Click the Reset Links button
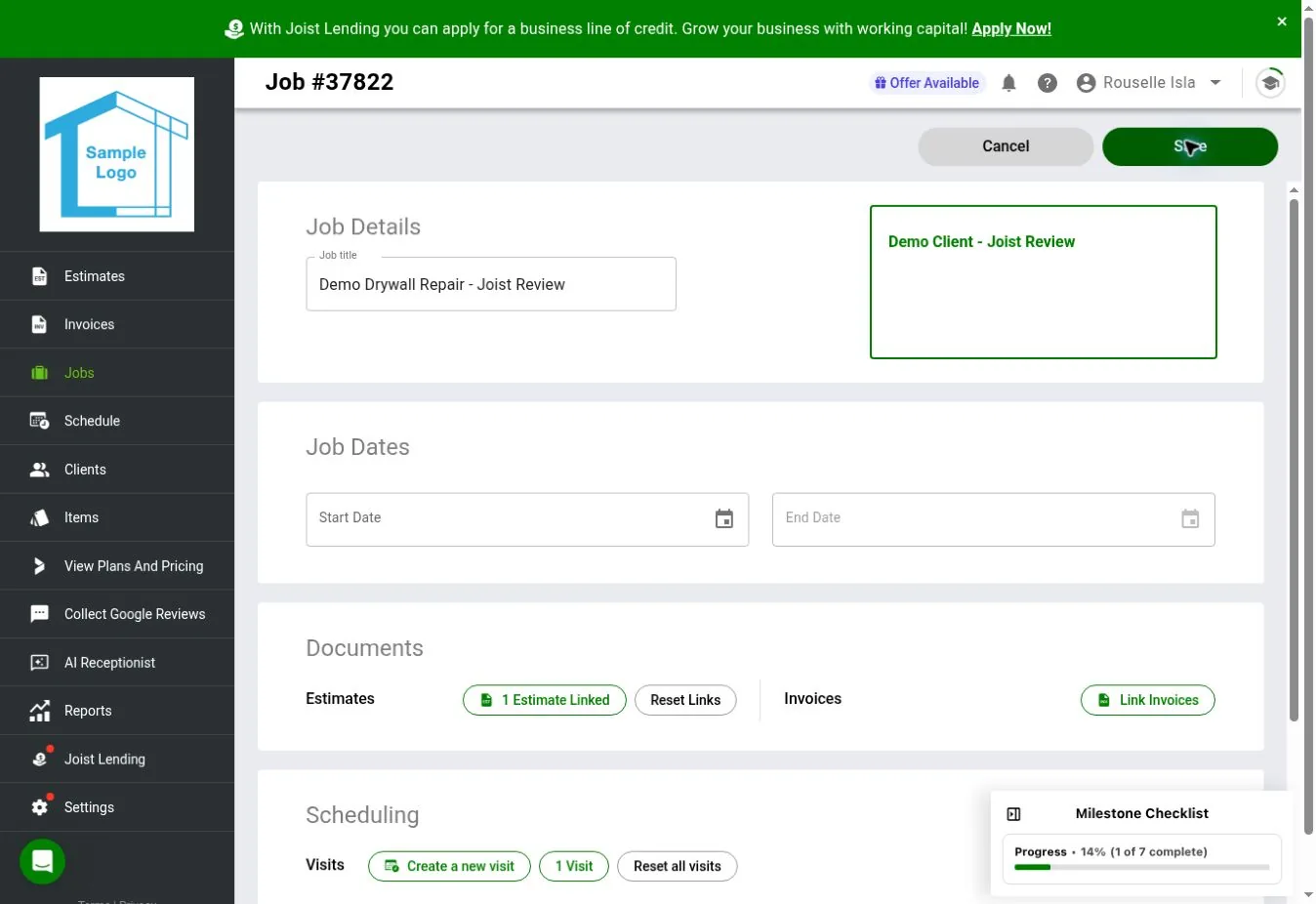Screen dimensions: 1316x904 [685, 700]
